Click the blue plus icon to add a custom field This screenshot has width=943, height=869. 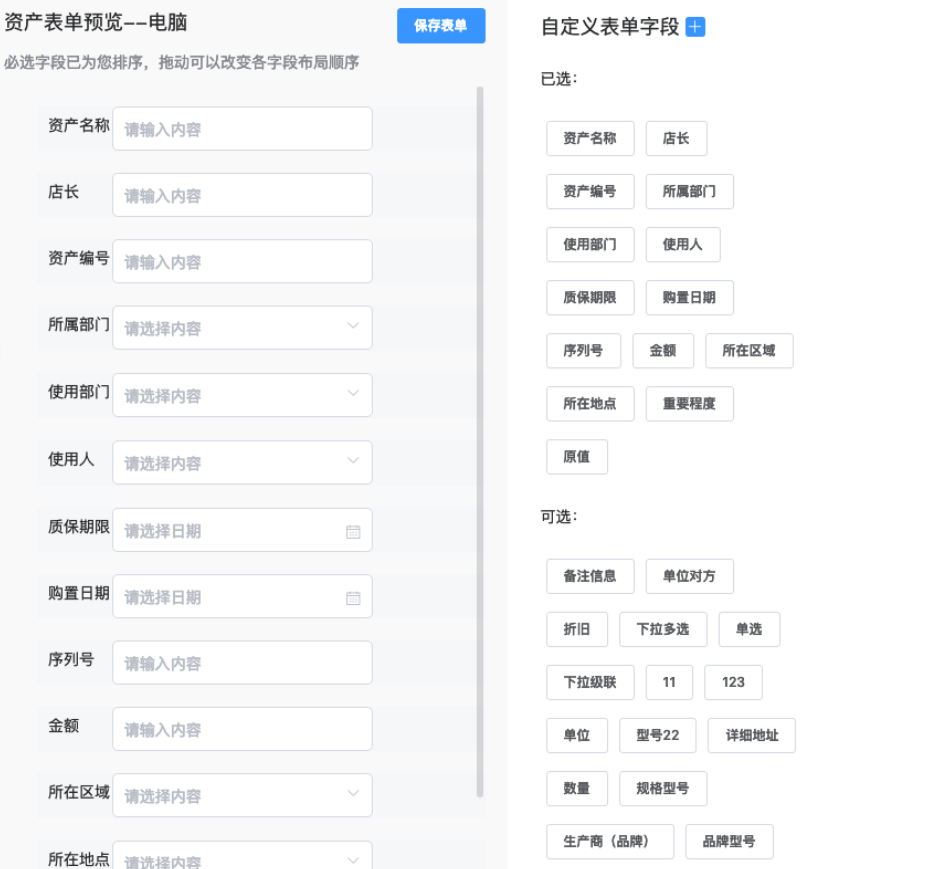695,27
